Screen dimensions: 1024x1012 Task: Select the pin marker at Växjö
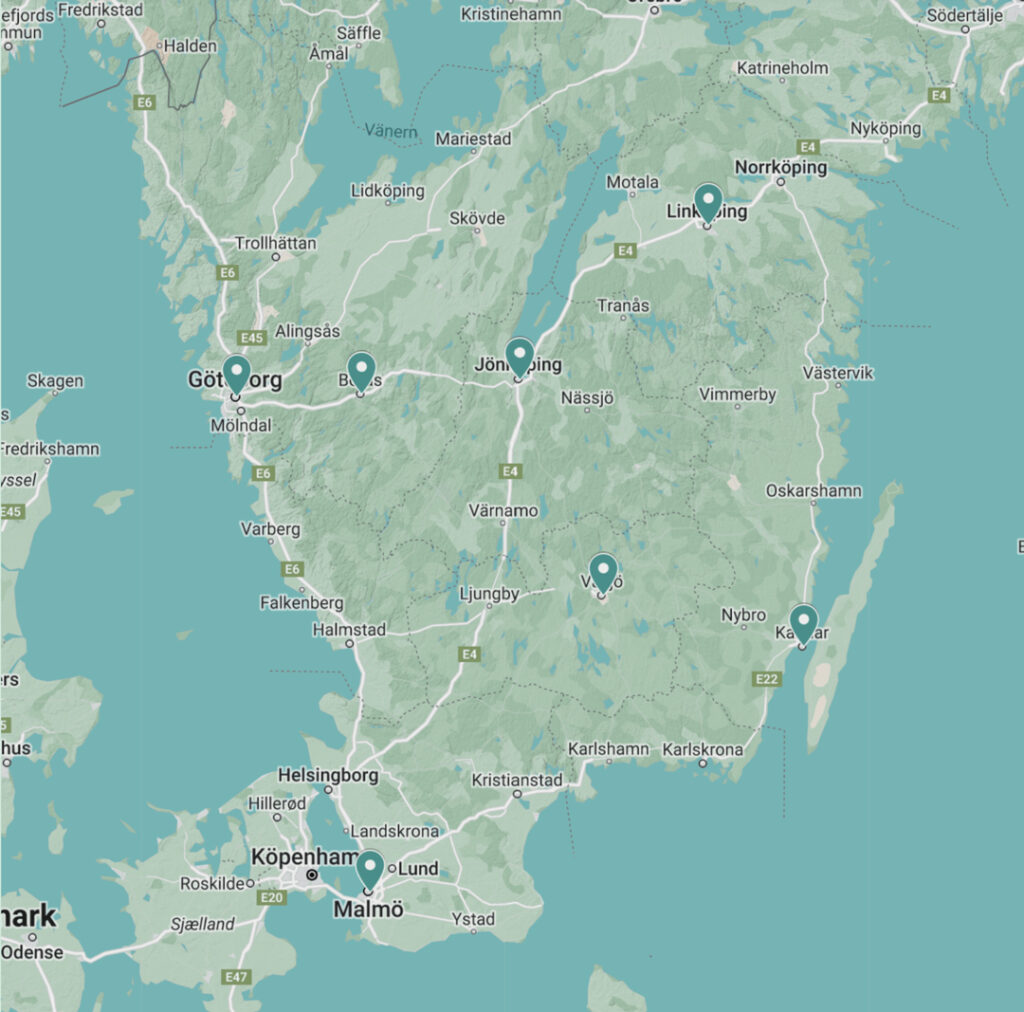coord(603,572)
